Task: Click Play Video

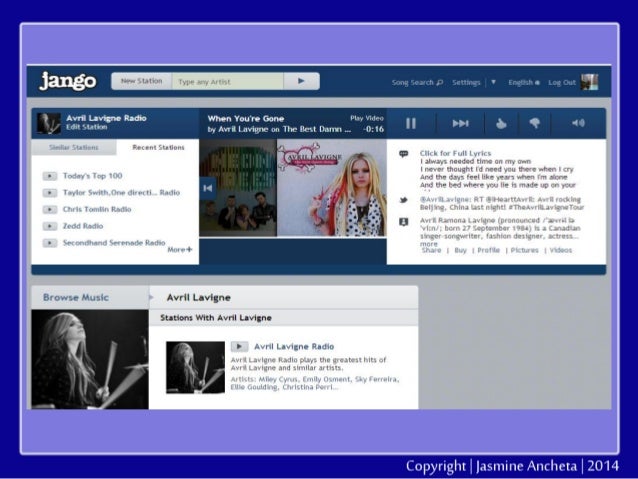Action: pyautogui.click(x=367, y=118)
